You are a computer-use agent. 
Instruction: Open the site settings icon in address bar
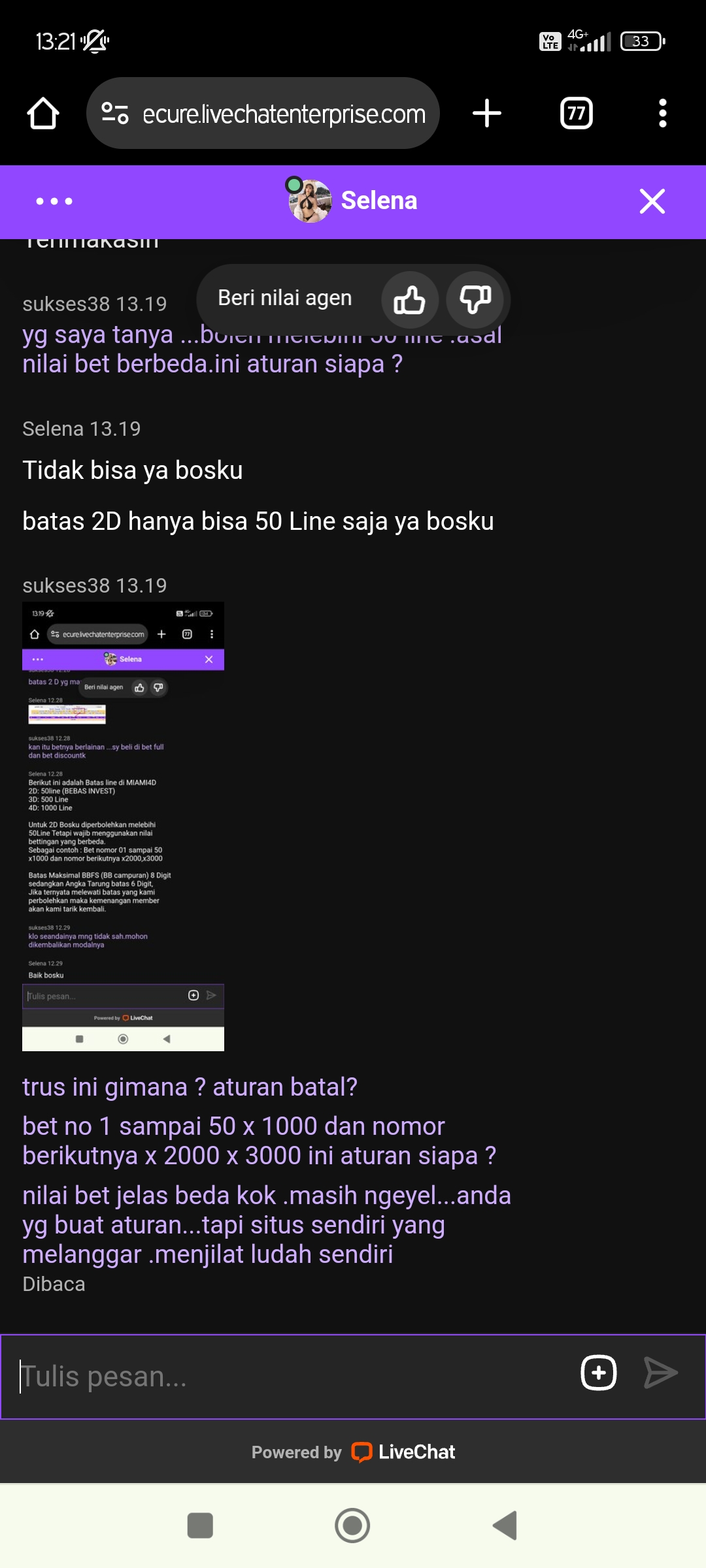click(x=115, y=113)
